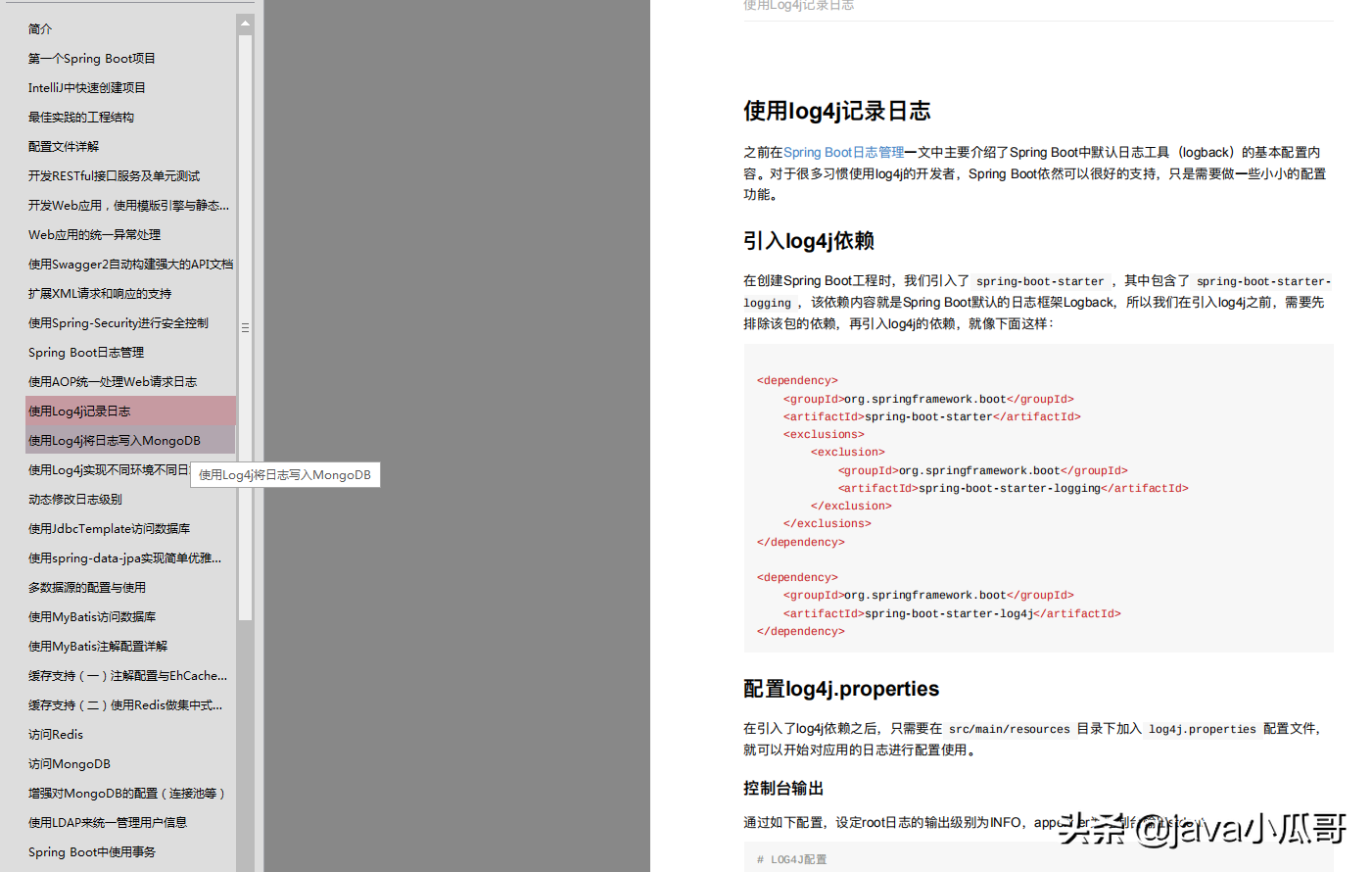Click the page header 使用Log4j记录日志

point(798,6)
